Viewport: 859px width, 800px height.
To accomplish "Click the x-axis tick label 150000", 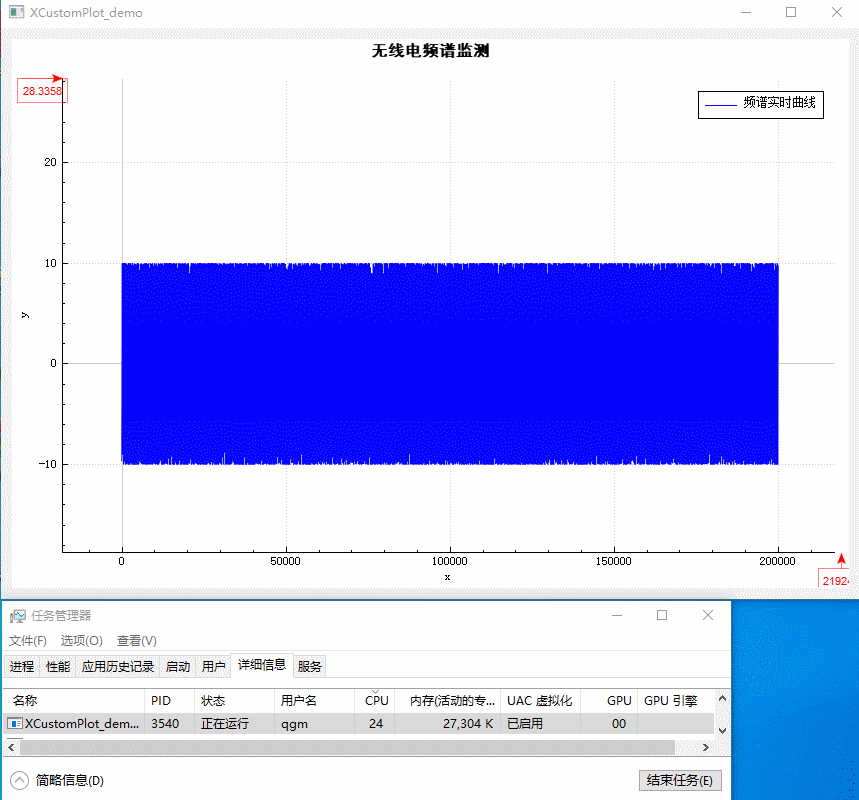I will (614, 561).
